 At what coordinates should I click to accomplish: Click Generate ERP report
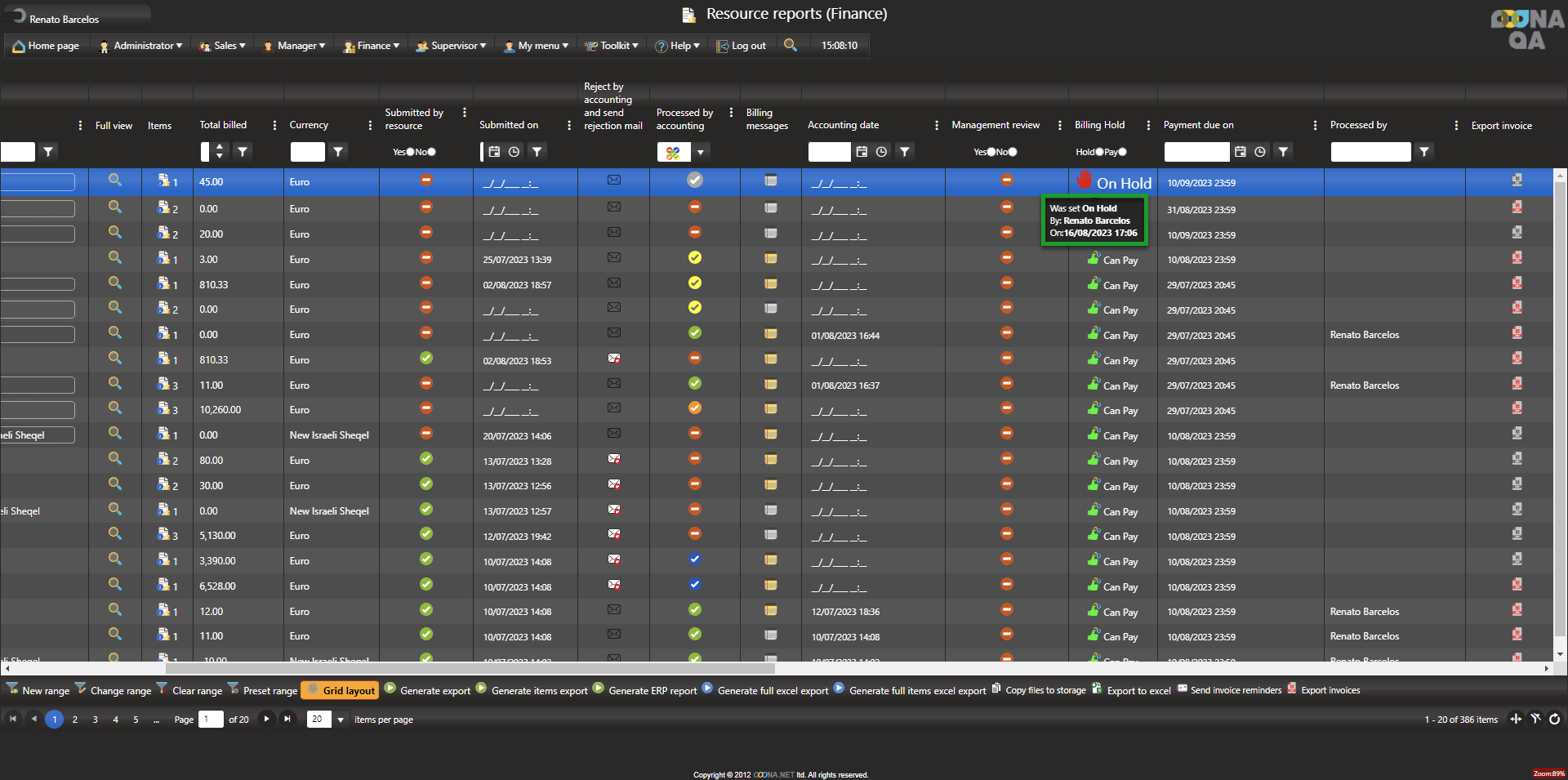[652, 690]
